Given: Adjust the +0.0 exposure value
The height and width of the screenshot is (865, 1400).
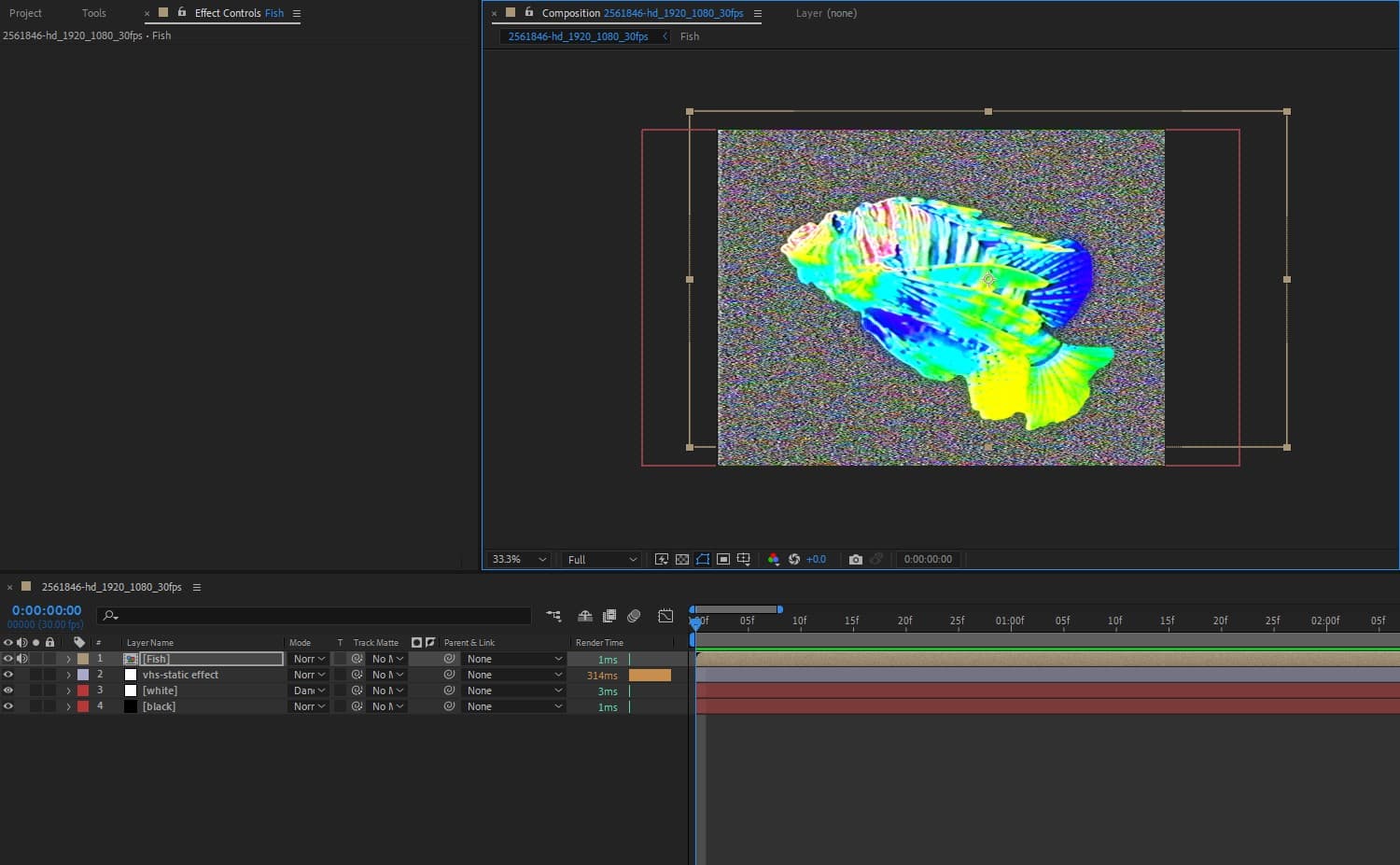Looking at the screenshot, I should (x=816, y=559).
